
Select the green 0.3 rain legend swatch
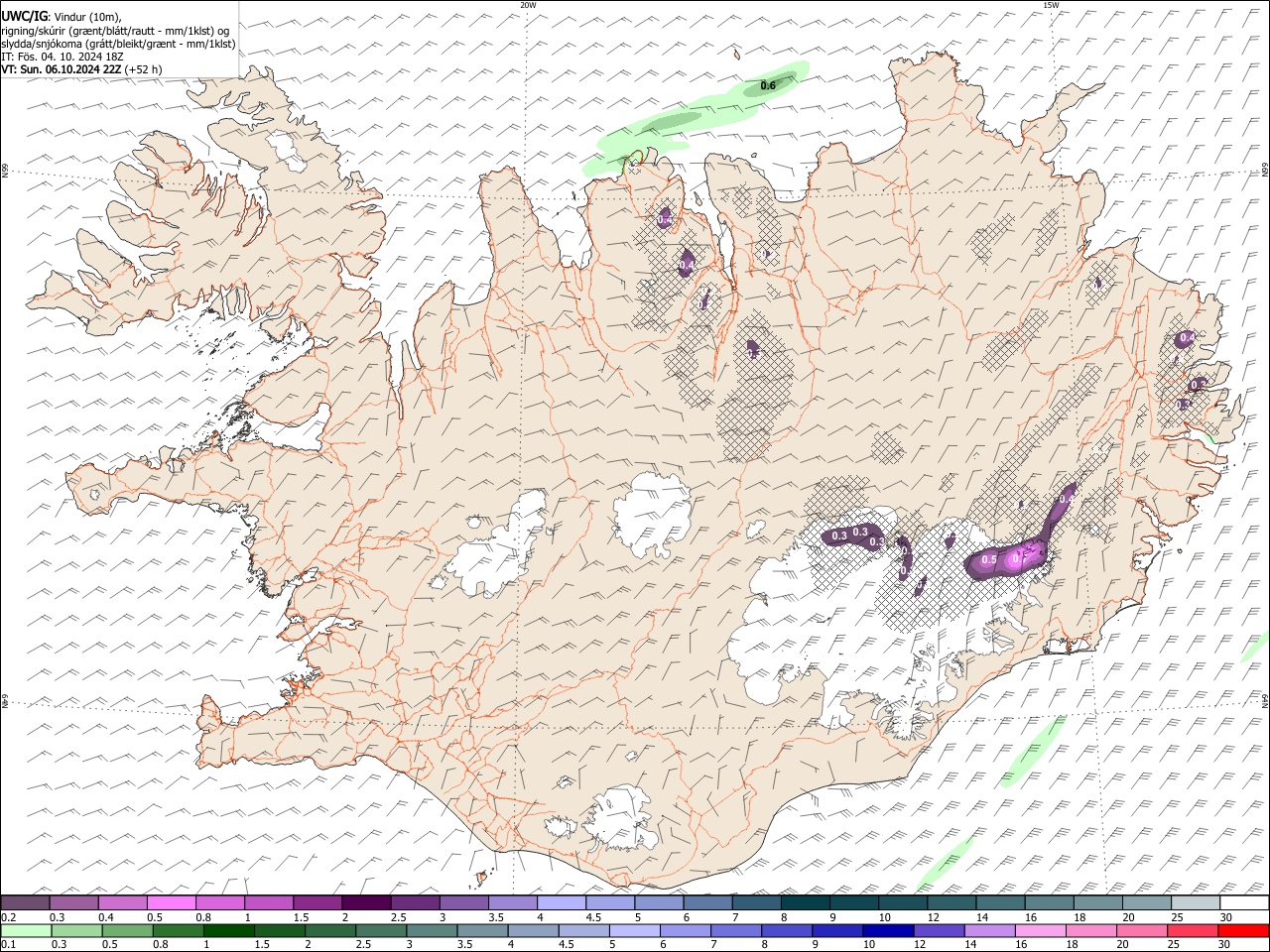point(76,930)
